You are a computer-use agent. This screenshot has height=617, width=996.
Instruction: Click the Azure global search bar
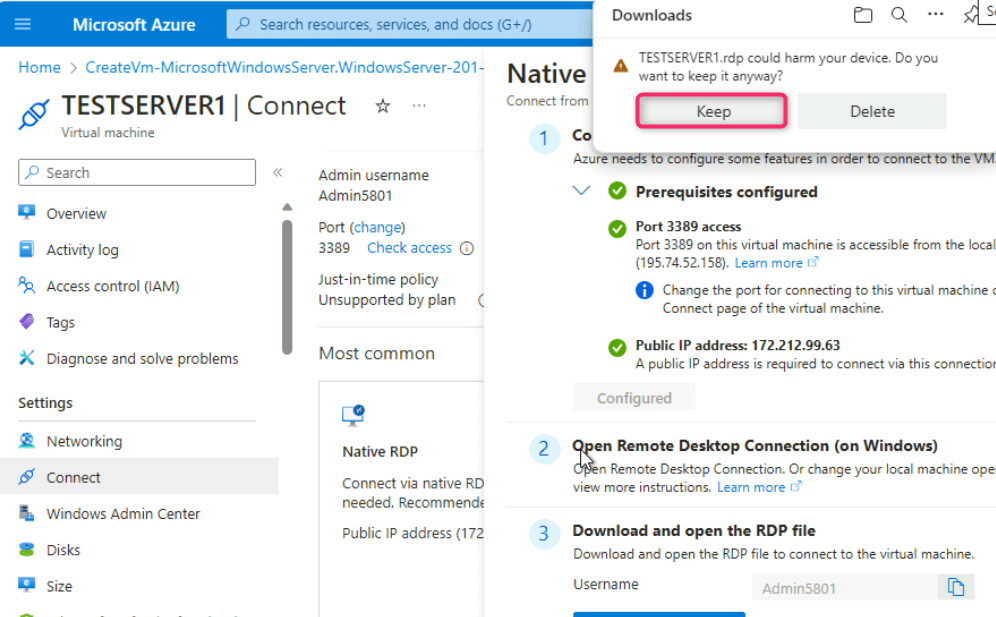pyautogui.click(x=410, y=24)
